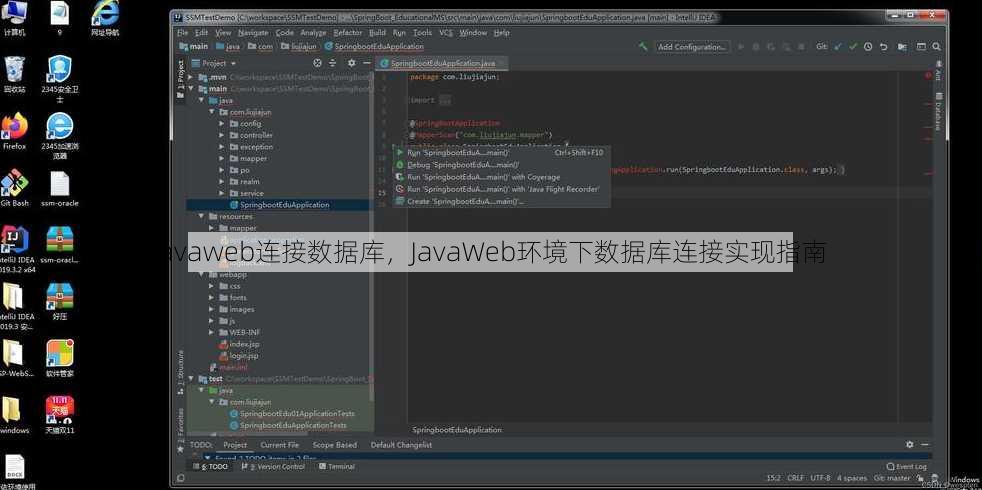The image size is (982, 490).
Task: Collapse the webapp folder
Action: point(202,274)
